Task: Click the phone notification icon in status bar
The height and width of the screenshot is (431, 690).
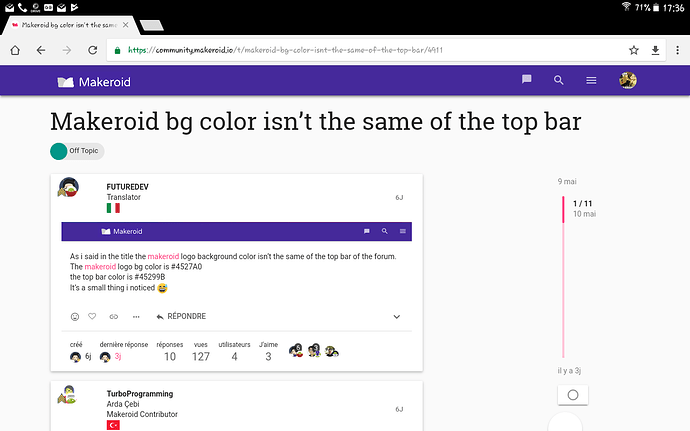Action: click(x=22, y=7)
